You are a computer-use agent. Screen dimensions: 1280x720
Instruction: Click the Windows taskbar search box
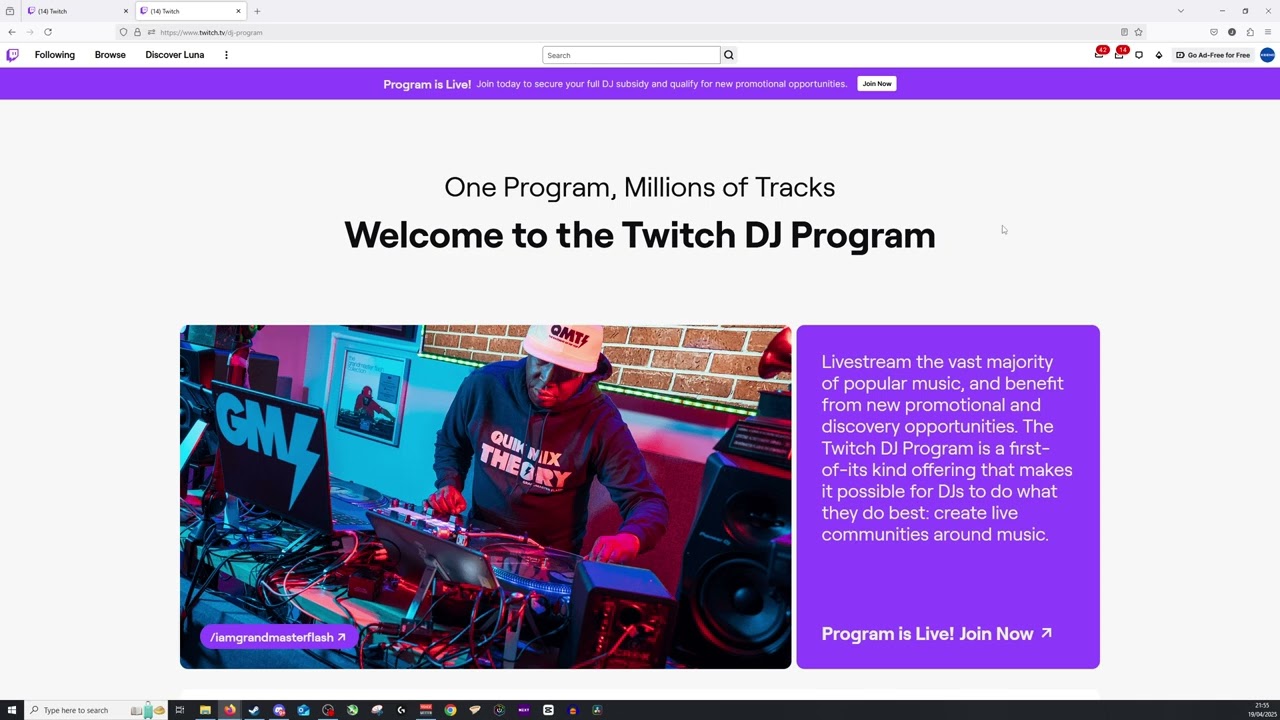(x=97, y=710)
